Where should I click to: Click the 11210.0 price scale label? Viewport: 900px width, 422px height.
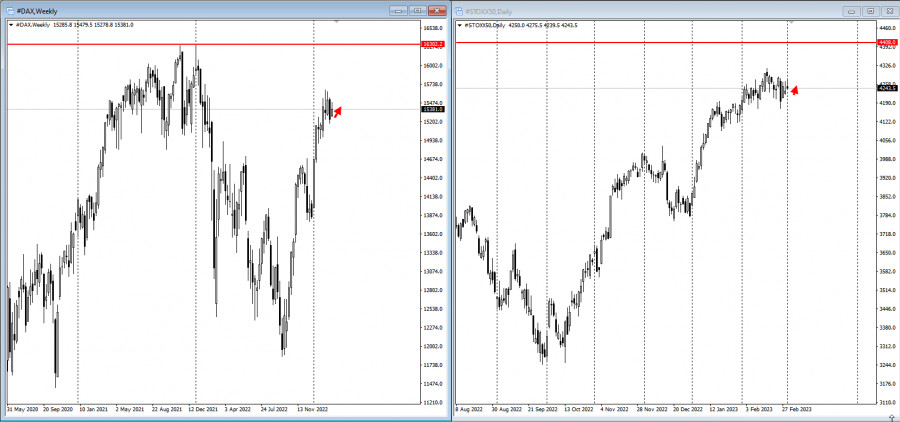[x=433, y=402]
